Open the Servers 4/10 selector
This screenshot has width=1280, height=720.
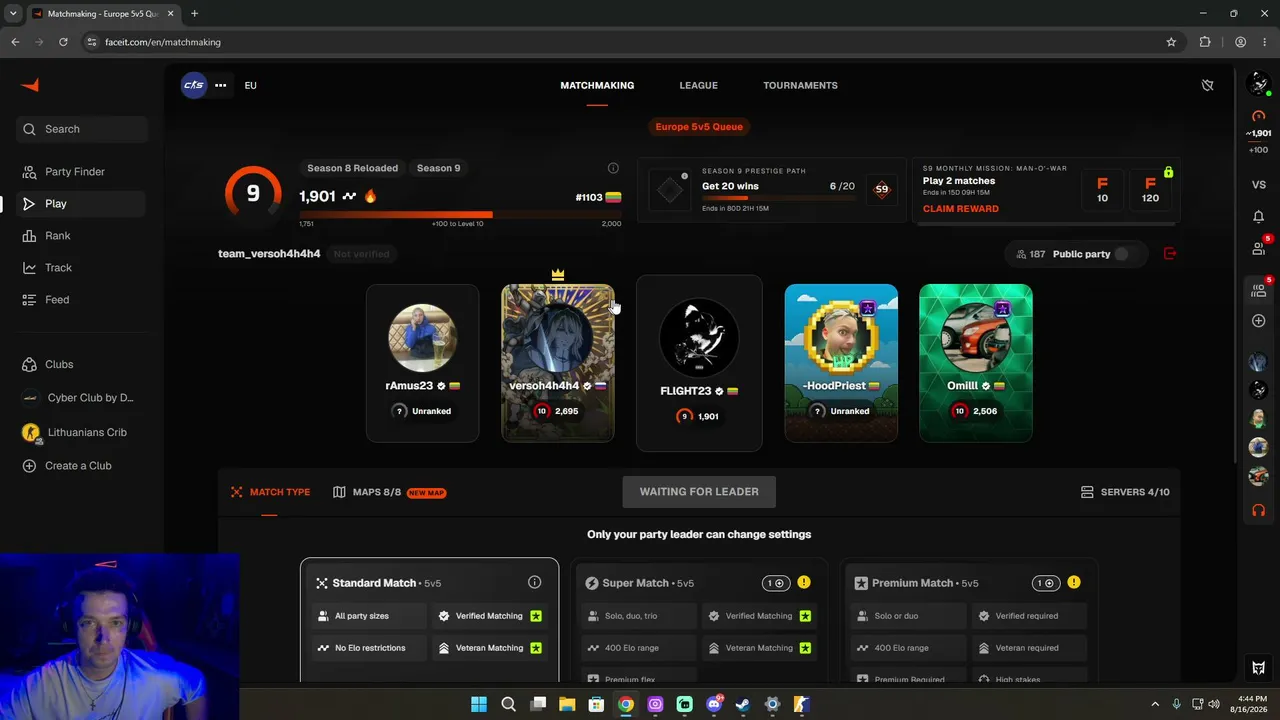1125,492
